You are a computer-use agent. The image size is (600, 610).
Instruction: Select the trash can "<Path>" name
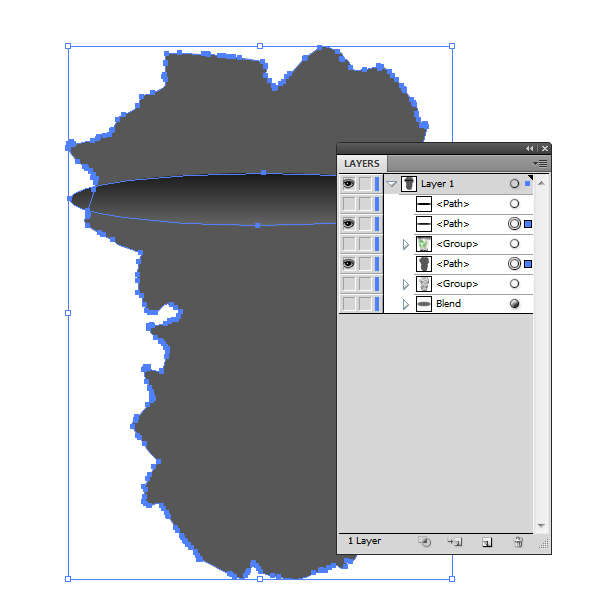453,264
